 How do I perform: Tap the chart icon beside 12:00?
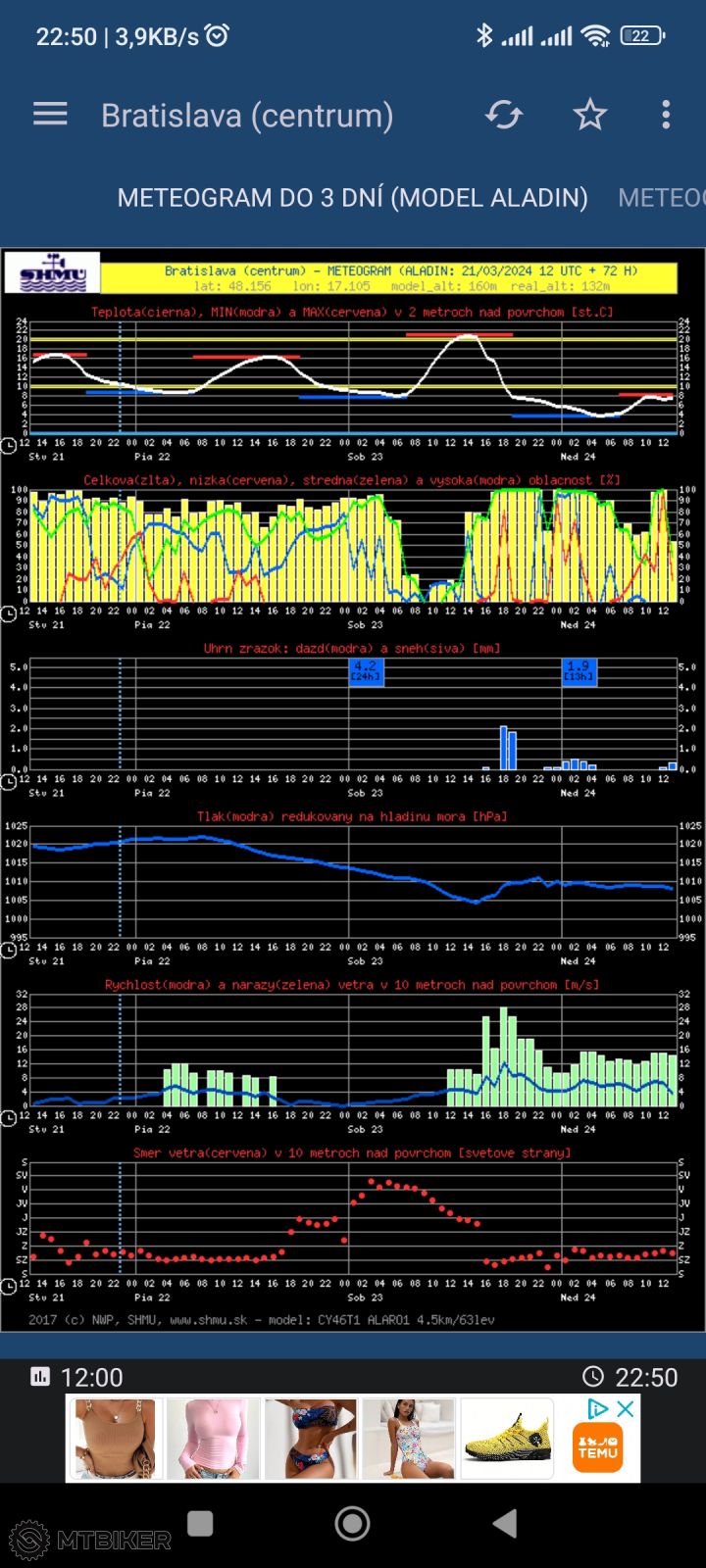[x=40, y=1377]
